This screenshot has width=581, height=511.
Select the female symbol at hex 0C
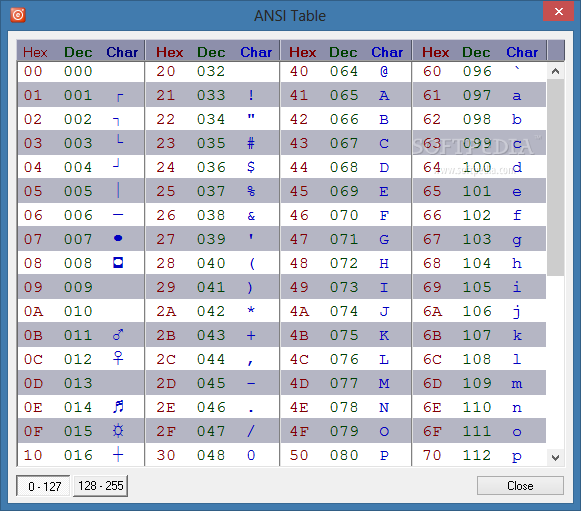pos(118,358)
